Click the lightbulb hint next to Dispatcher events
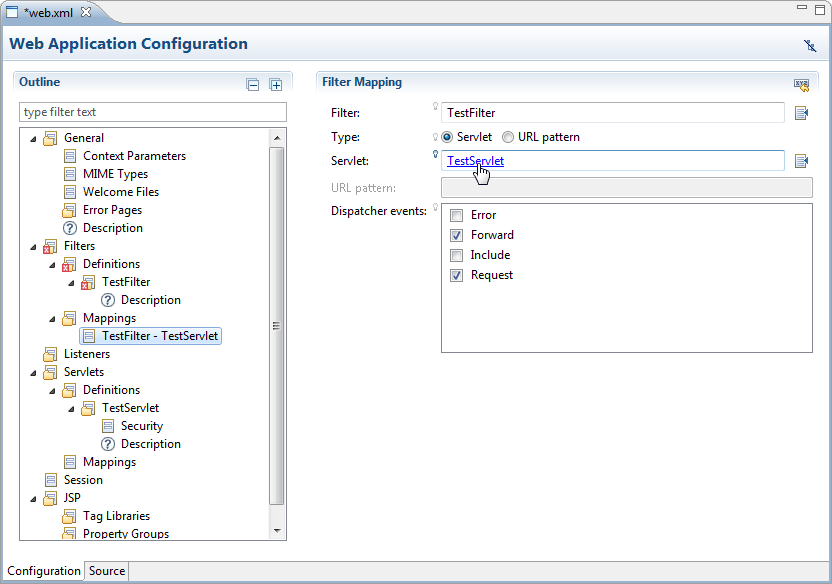Image resolution: width=832 pixels, height=584 pixels. click(x=435, y=207)
